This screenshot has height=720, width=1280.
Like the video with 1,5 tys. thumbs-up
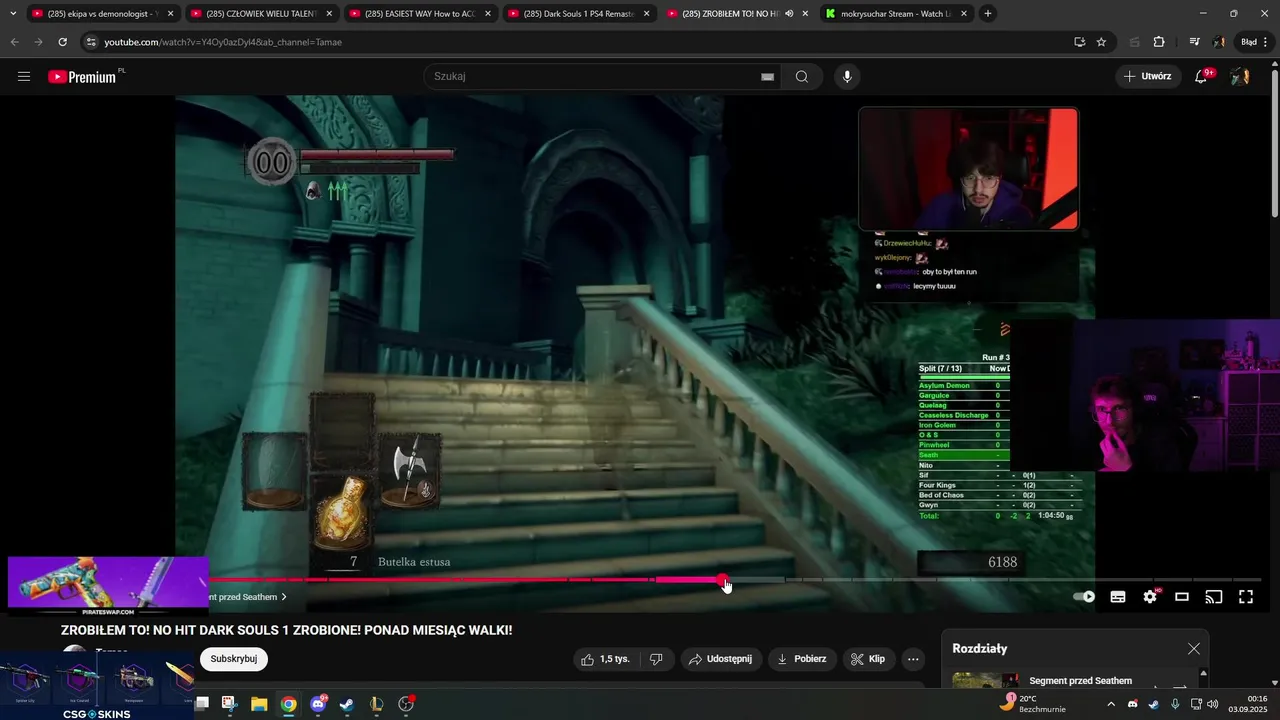pyautogui.click(x=606, y=659)
